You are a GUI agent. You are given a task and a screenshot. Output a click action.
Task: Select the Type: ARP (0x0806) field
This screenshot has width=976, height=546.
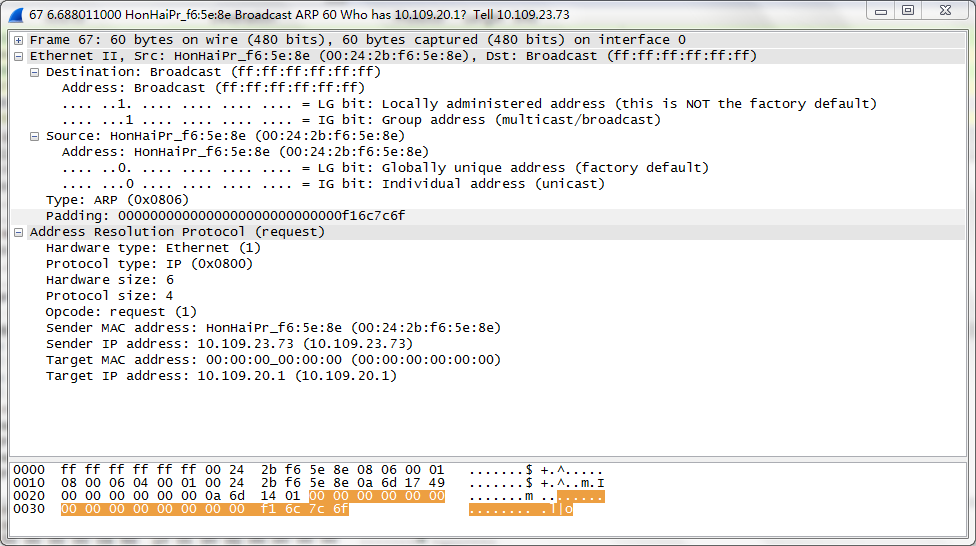coord(117,200)
